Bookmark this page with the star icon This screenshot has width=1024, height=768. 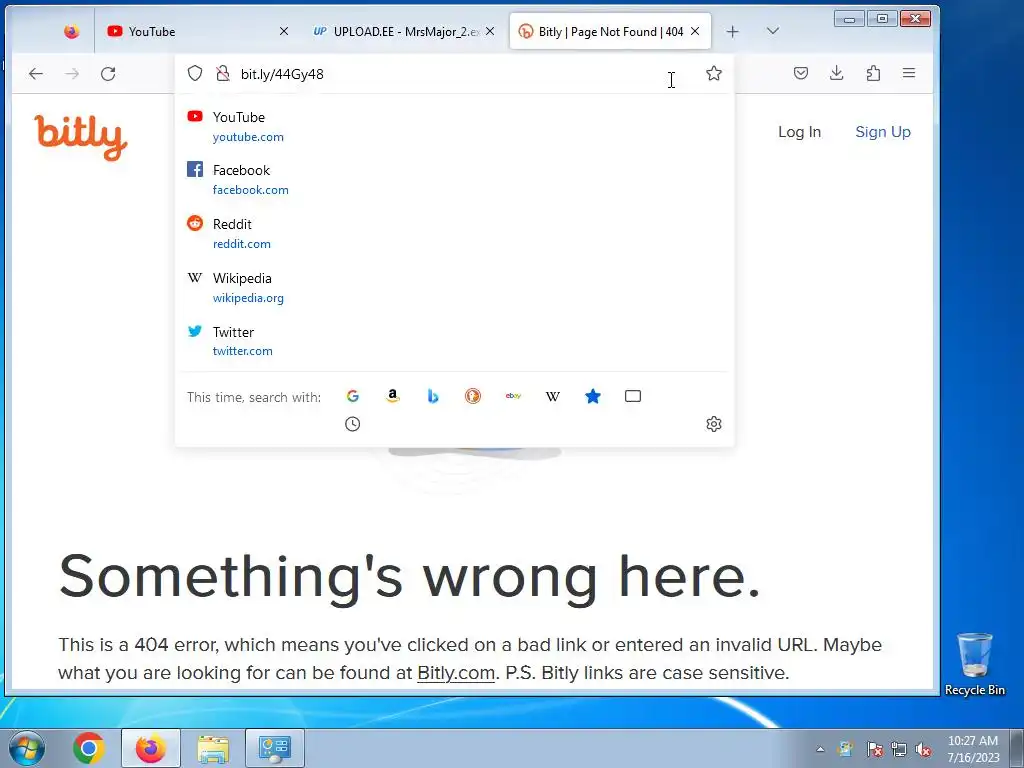[714, 73]
